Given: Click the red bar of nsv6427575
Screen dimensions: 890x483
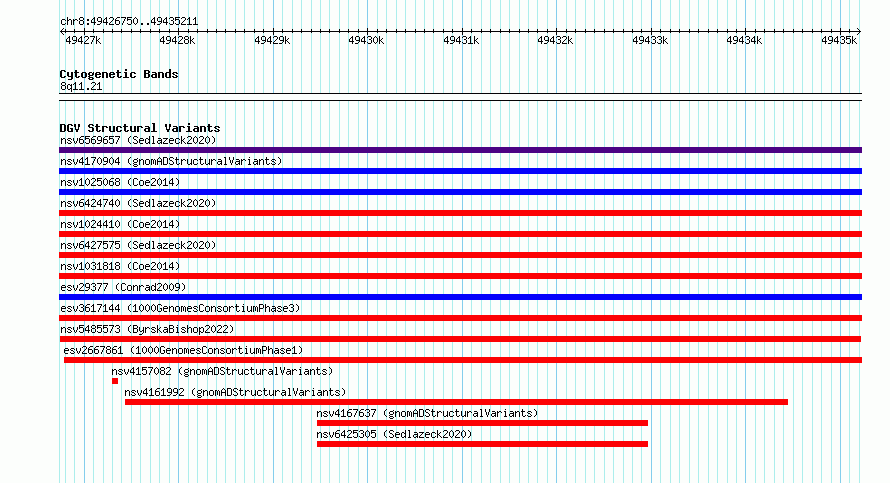Looking at the screenshot, I should pos(460,255).
